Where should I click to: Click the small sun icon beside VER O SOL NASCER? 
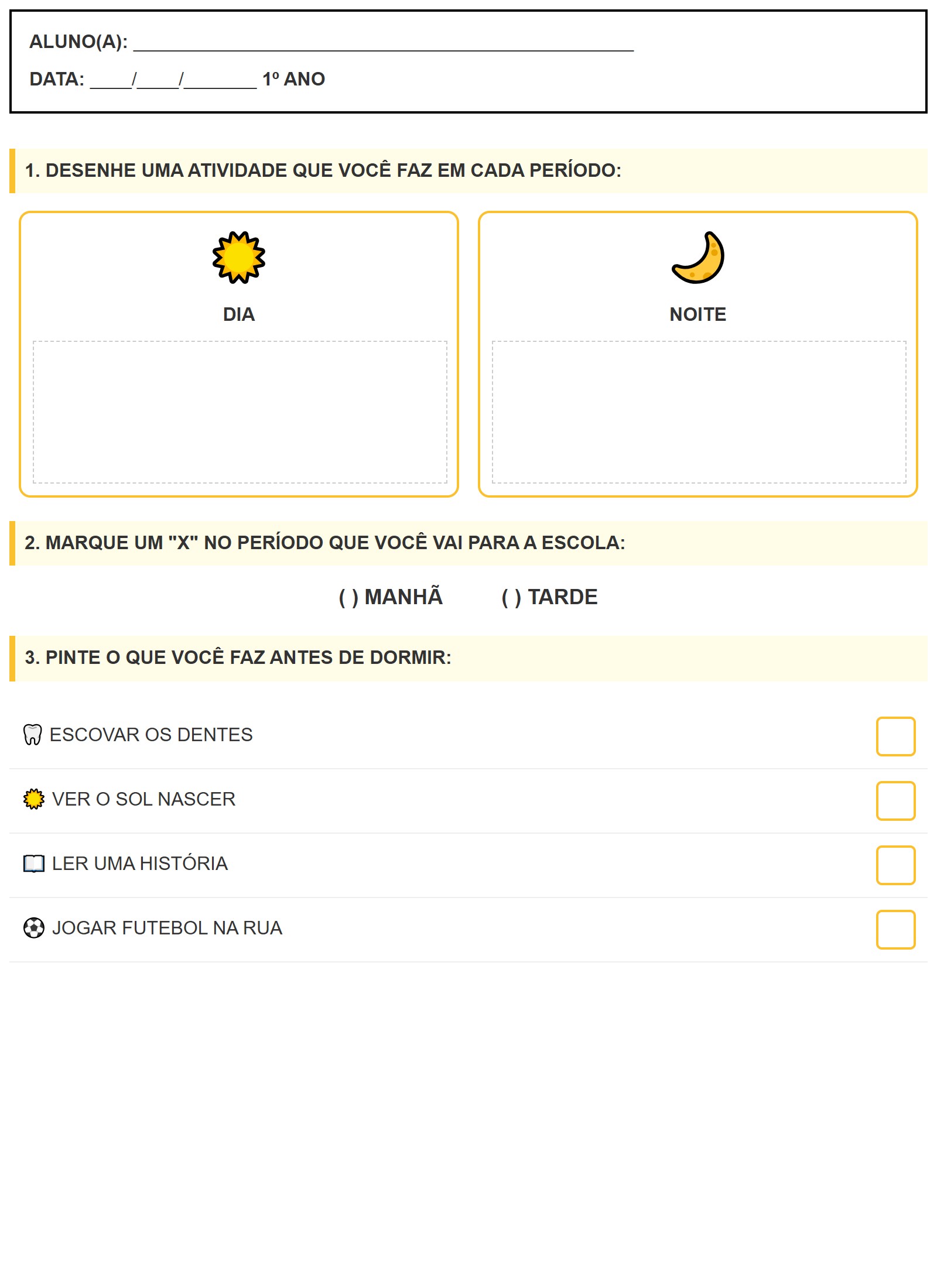[x=34, y=799]
